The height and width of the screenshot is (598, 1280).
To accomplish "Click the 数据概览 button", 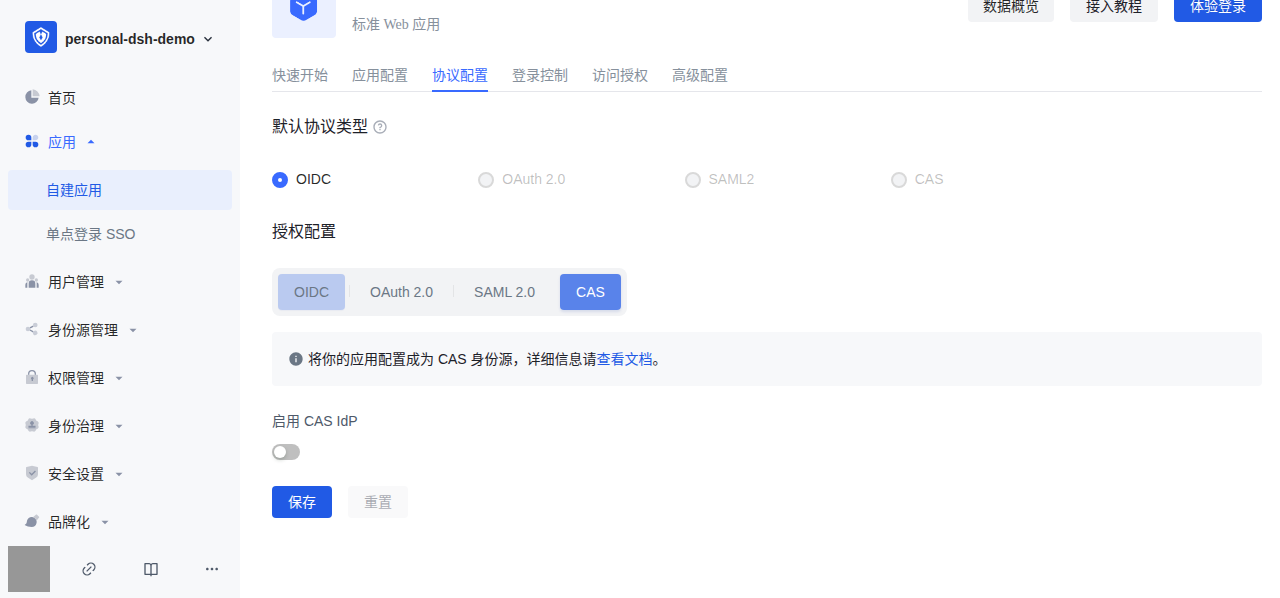I will coord(1011,8).
